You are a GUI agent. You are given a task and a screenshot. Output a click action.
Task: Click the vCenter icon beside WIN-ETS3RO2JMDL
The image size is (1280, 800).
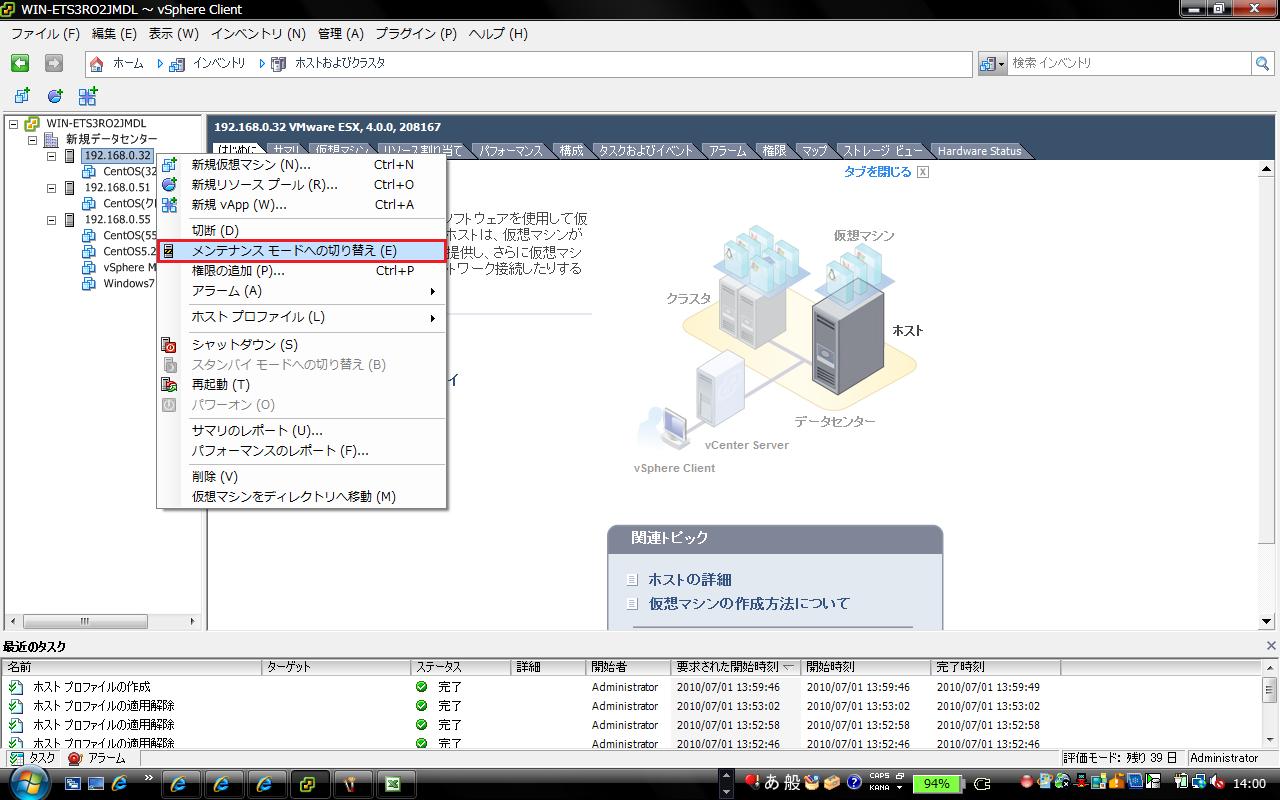click(32, 124)
